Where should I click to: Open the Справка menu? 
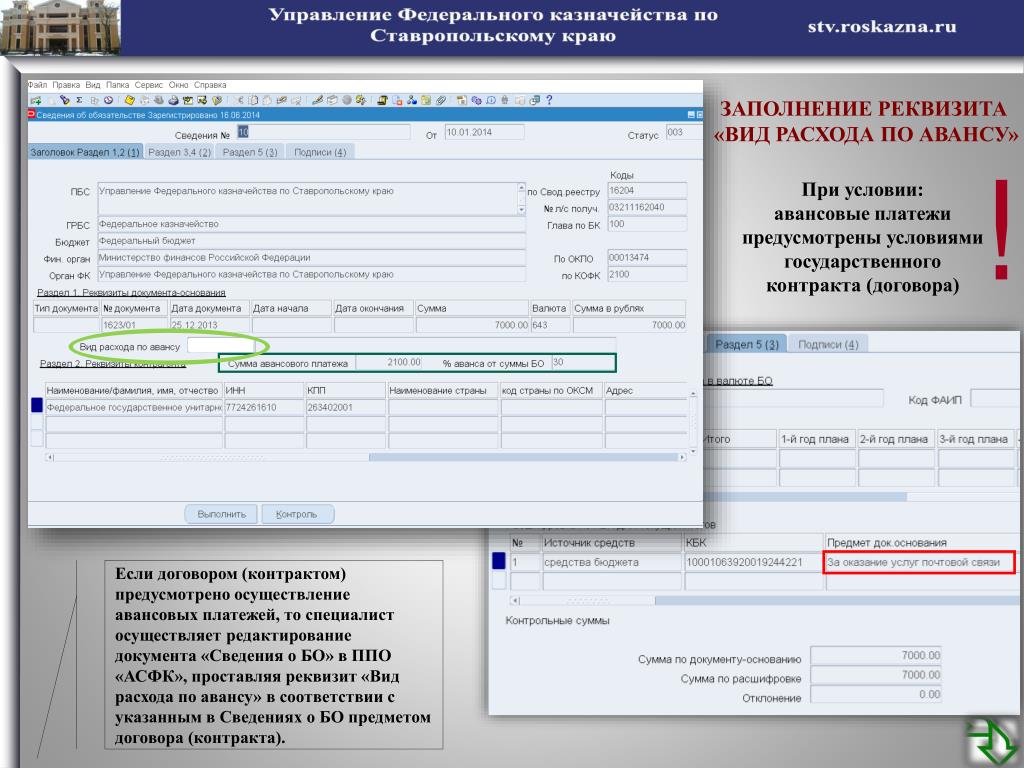click(x=210, y=85)
